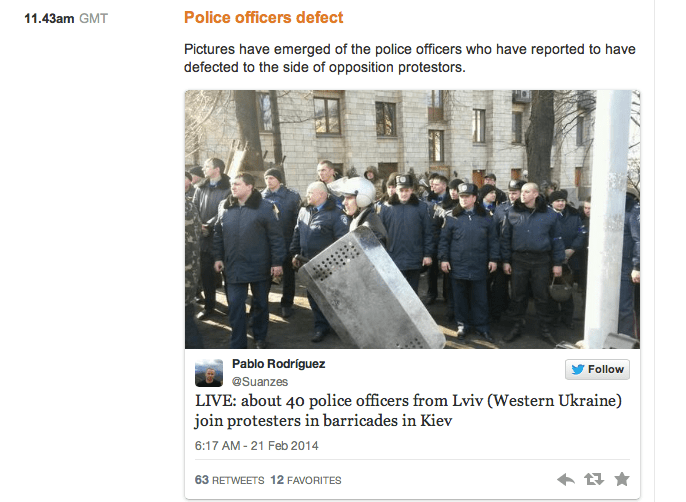The height and width of the screenshot is (502, 686).
Task: Click the 6:17 AM - 21 Feb 2014 timestamp
Action: (x=256, y=446)
